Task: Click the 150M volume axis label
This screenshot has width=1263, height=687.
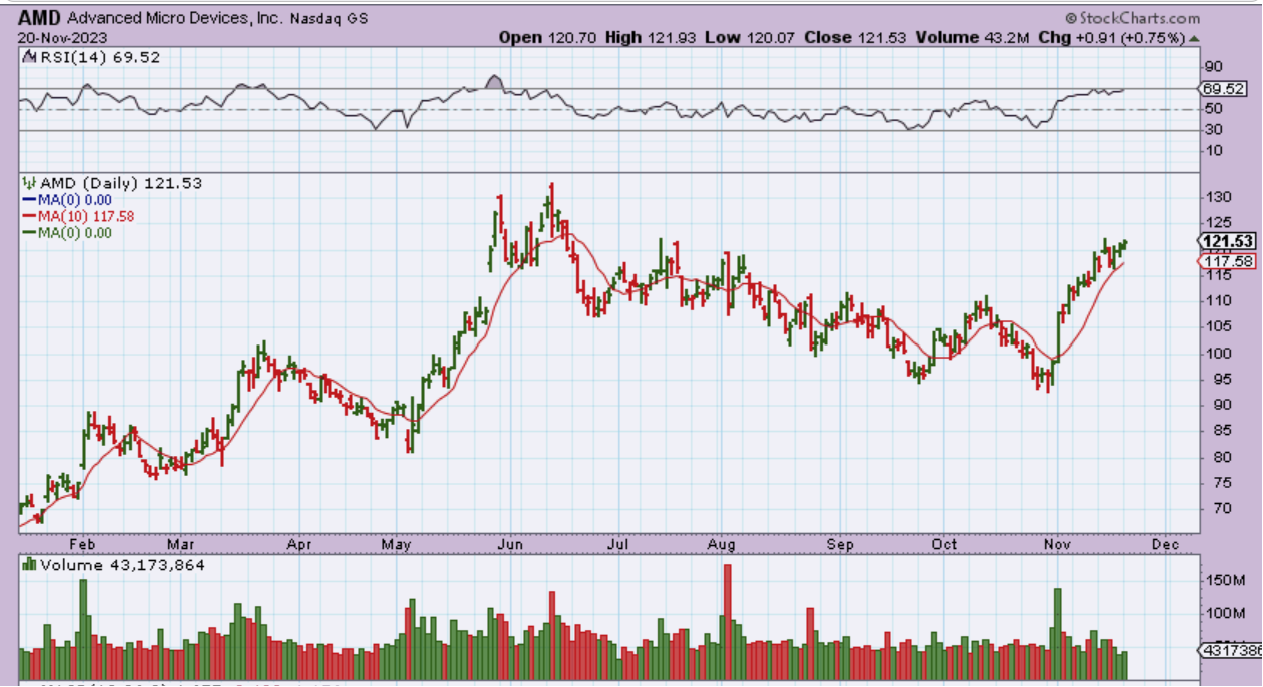Action: (x=1224, y=580)
